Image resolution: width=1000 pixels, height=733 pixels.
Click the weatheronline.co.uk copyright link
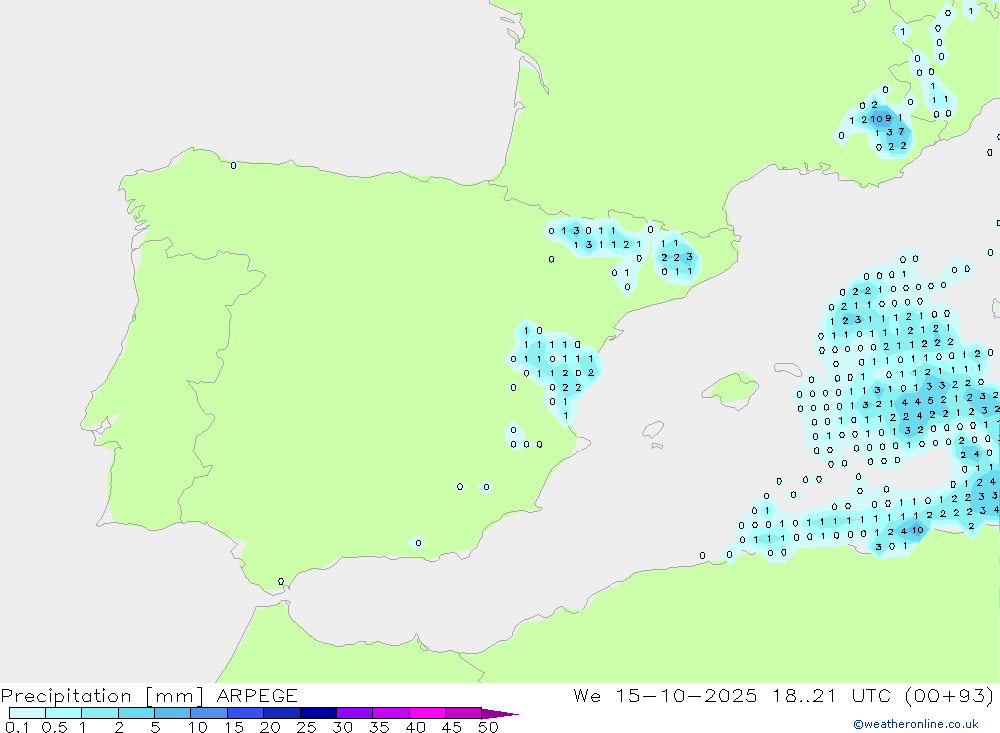pyautogui.click(x=915, y=724)
